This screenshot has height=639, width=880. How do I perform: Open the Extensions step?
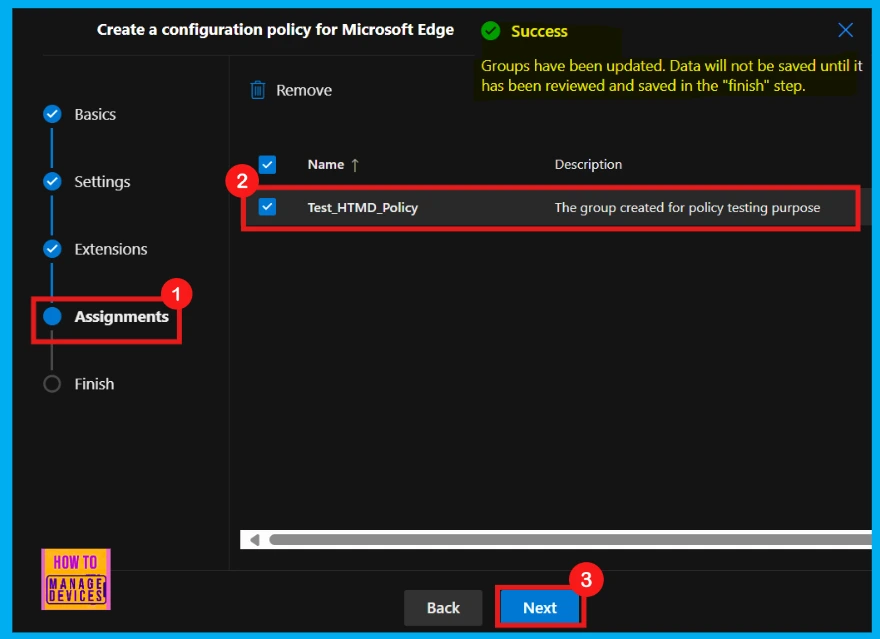[111, 249]
